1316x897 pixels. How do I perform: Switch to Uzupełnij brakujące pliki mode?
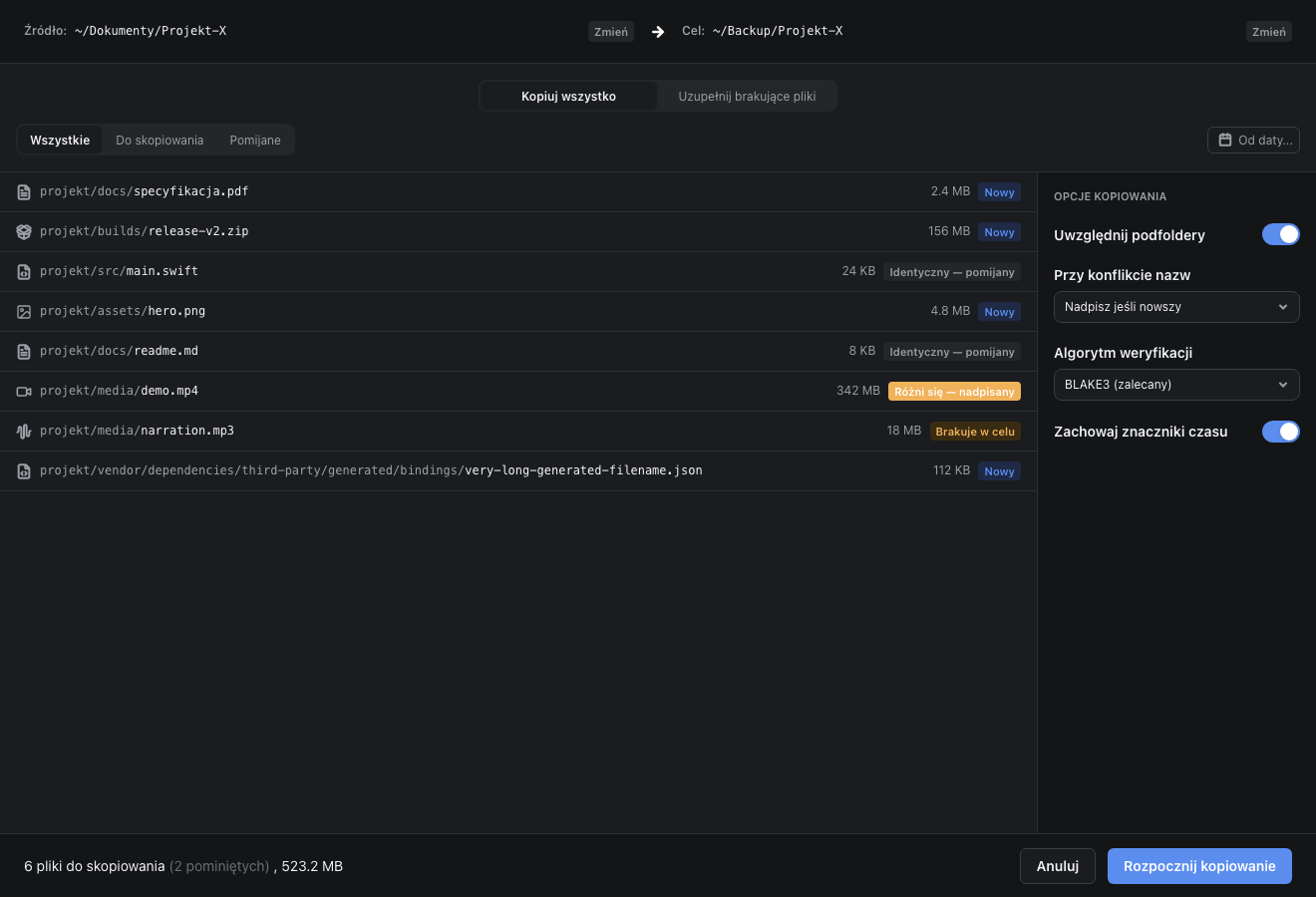[x=747, y=97]
